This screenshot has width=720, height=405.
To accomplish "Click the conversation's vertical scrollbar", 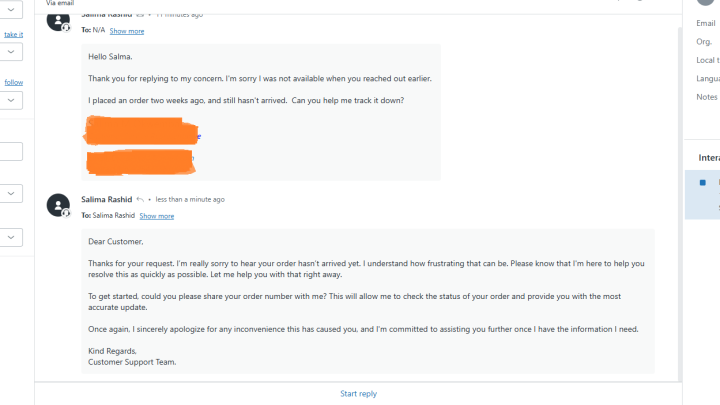I will click(680, 200).
